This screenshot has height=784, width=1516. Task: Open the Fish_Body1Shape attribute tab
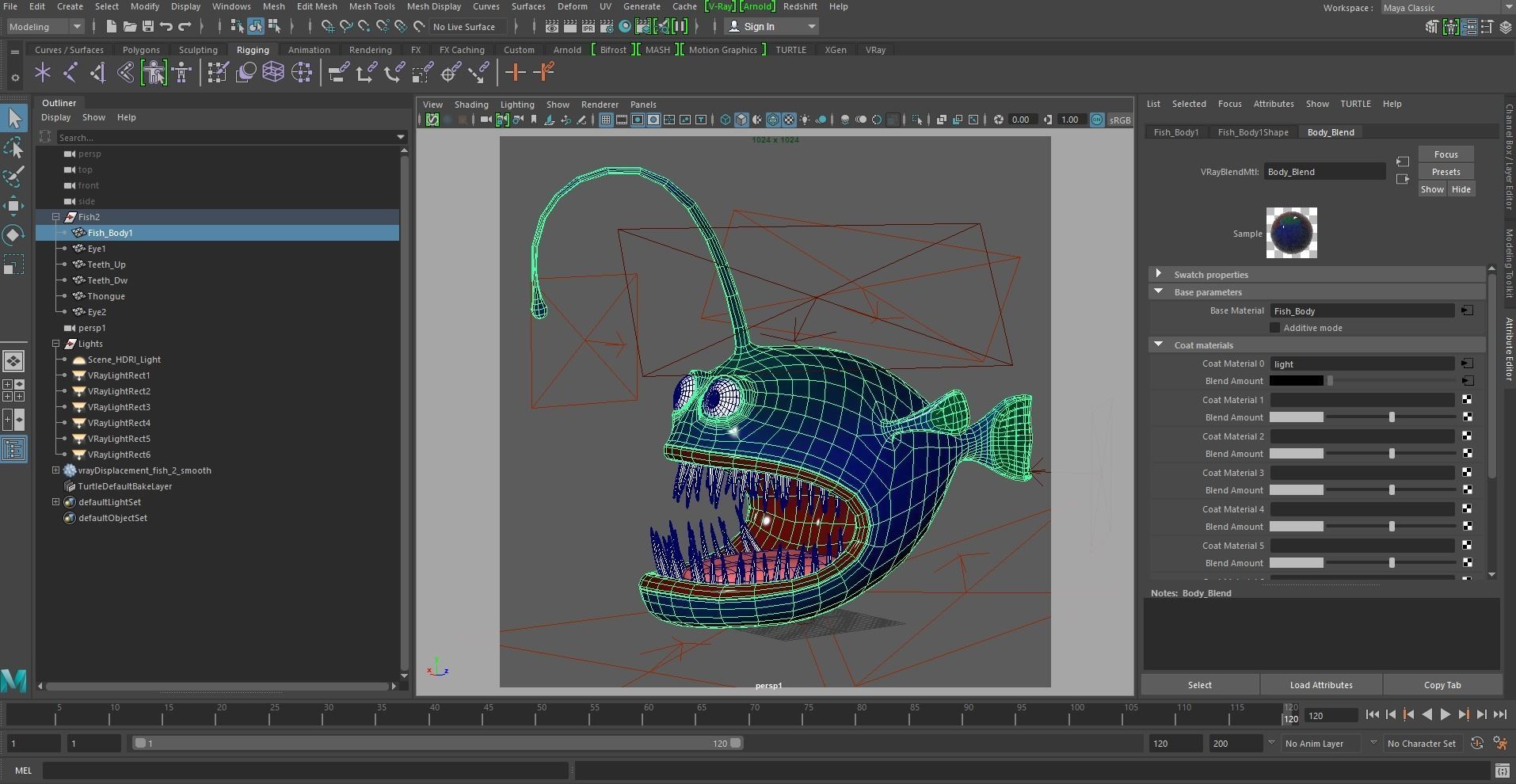[x=1253, y=132]
